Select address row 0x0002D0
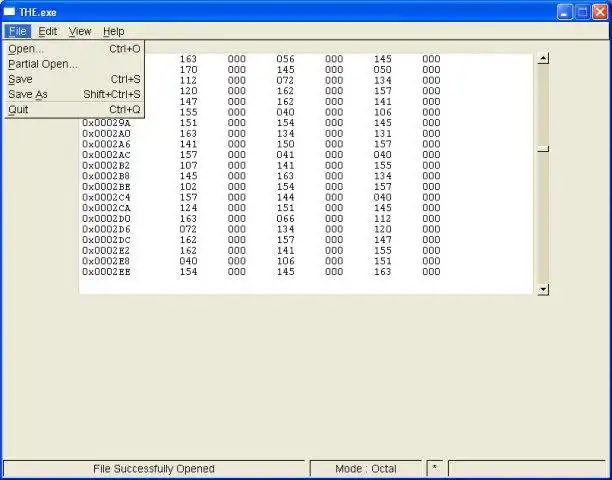This screenshot has width=612, height=480. tap(106, 219)
